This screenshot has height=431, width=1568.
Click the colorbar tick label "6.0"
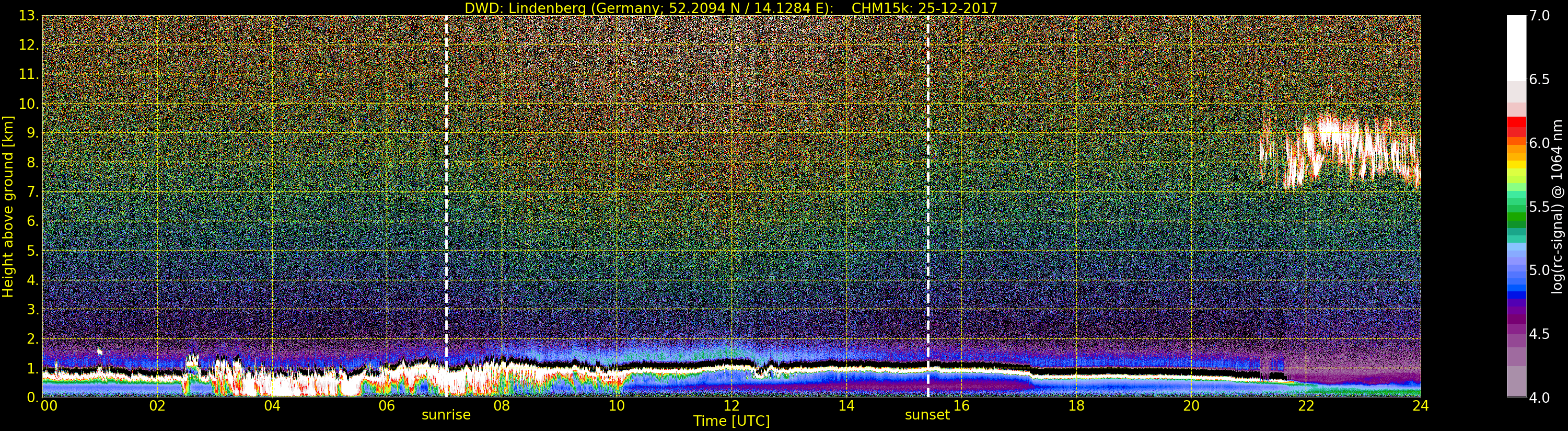tap(1539, 143)
